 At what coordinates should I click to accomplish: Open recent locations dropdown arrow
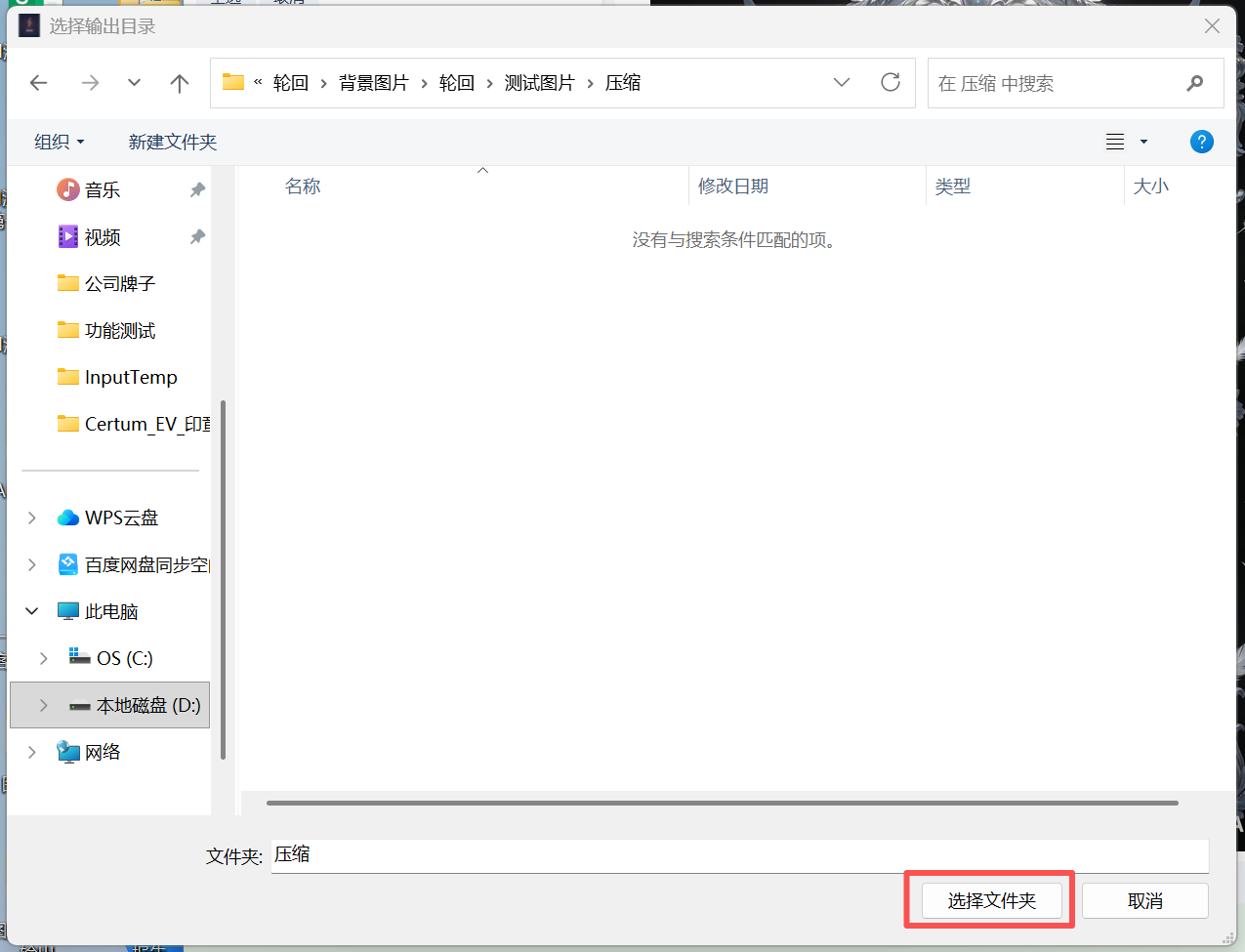(135, 83)
